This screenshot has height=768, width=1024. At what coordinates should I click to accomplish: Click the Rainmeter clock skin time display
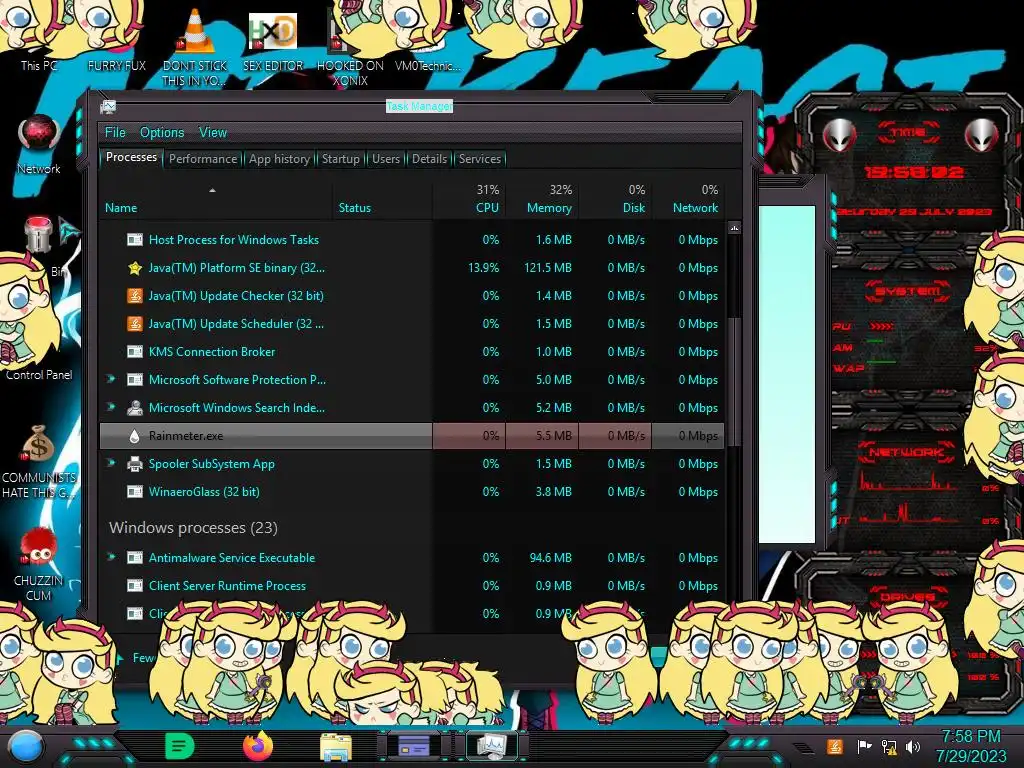coord(913,172)
